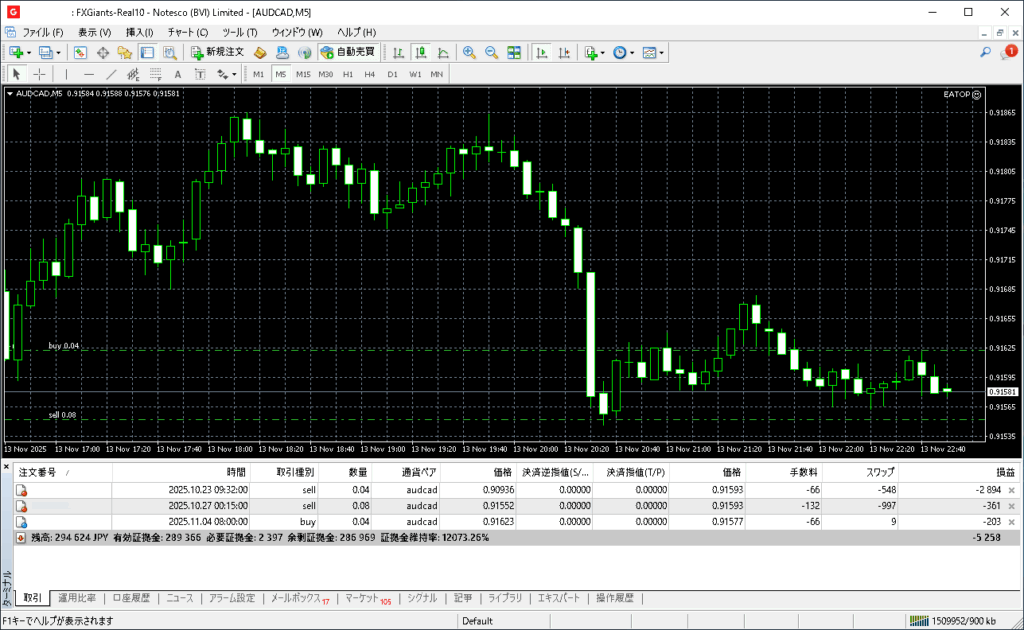The image size is (1024, 630).
Task: Expand the periodicity clock dropdown
Action: point(623,52)
